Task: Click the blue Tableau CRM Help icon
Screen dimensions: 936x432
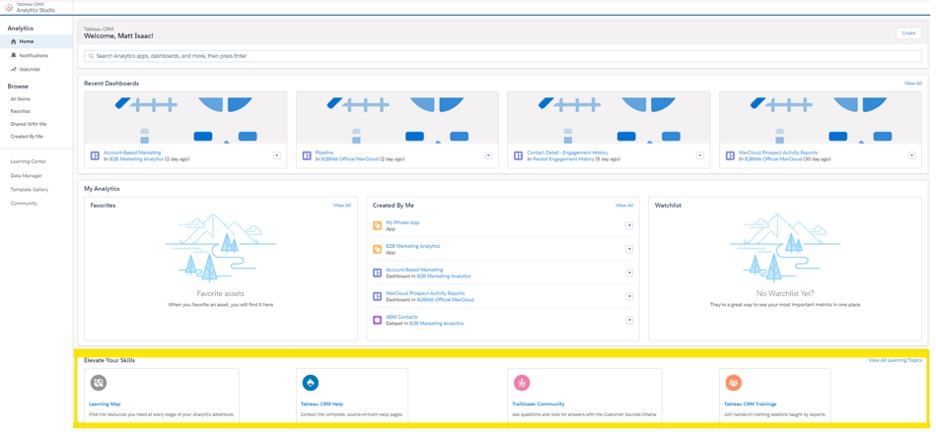Action: 310,382
